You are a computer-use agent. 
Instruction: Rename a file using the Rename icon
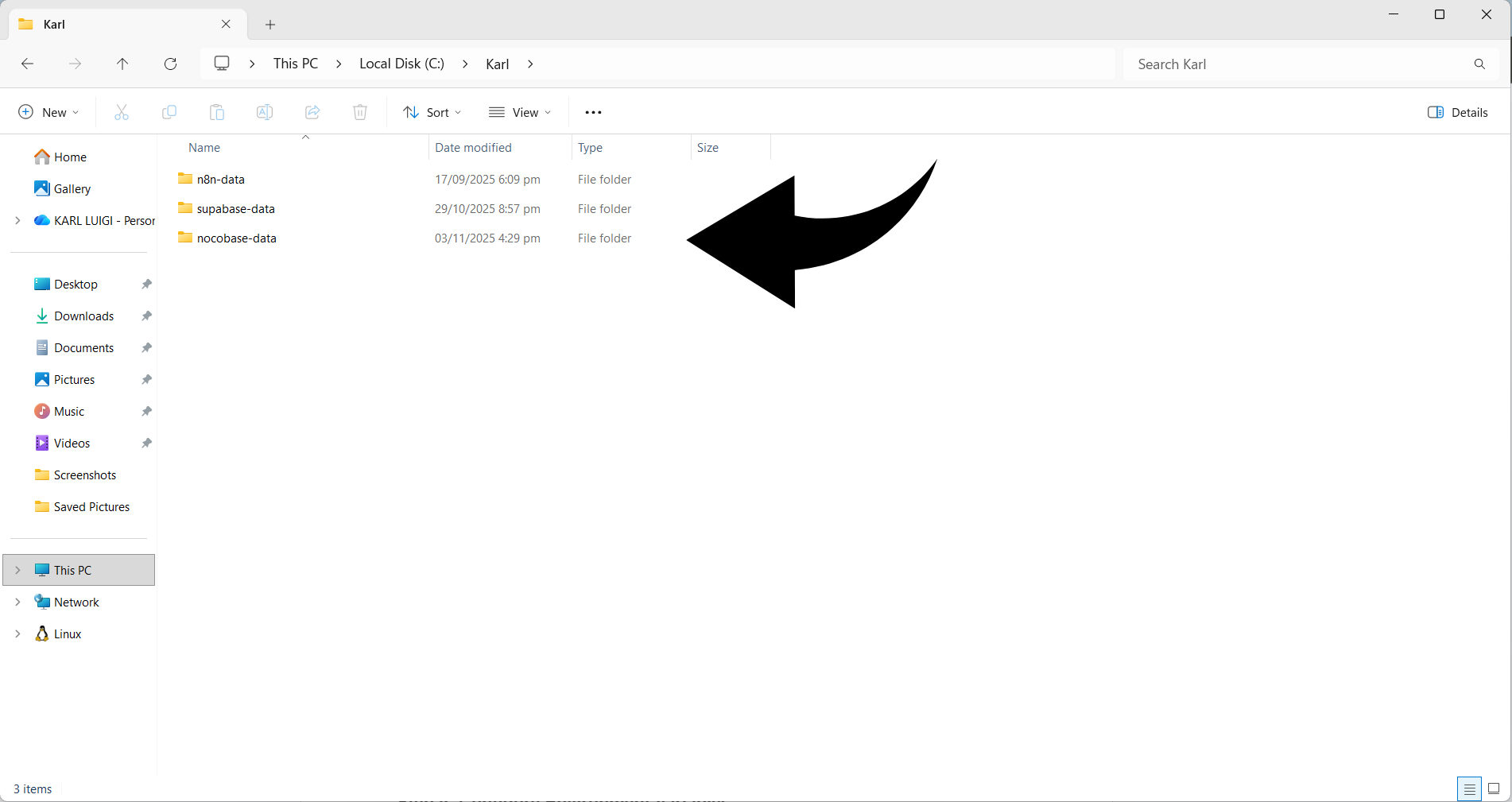click(264, 112)
